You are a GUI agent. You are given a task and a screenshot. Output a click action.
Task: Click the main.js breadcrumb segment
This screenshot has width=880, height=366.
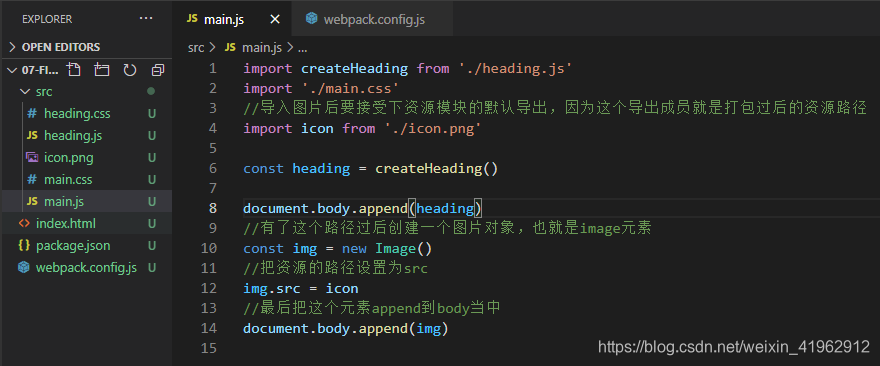(262, 48)
